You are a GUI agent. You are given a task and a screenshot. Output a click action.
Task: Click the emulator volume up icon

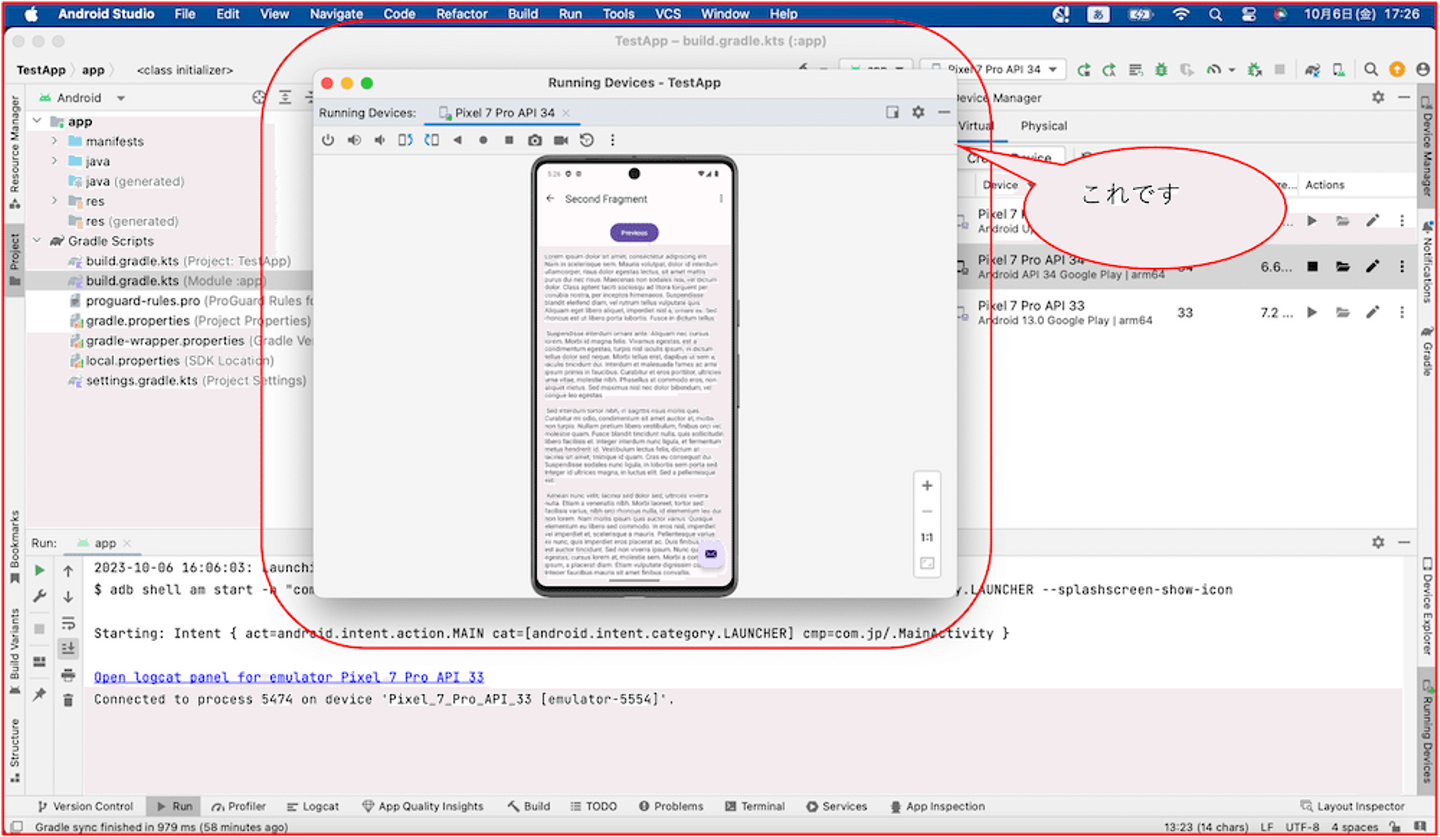pos(354,141)
